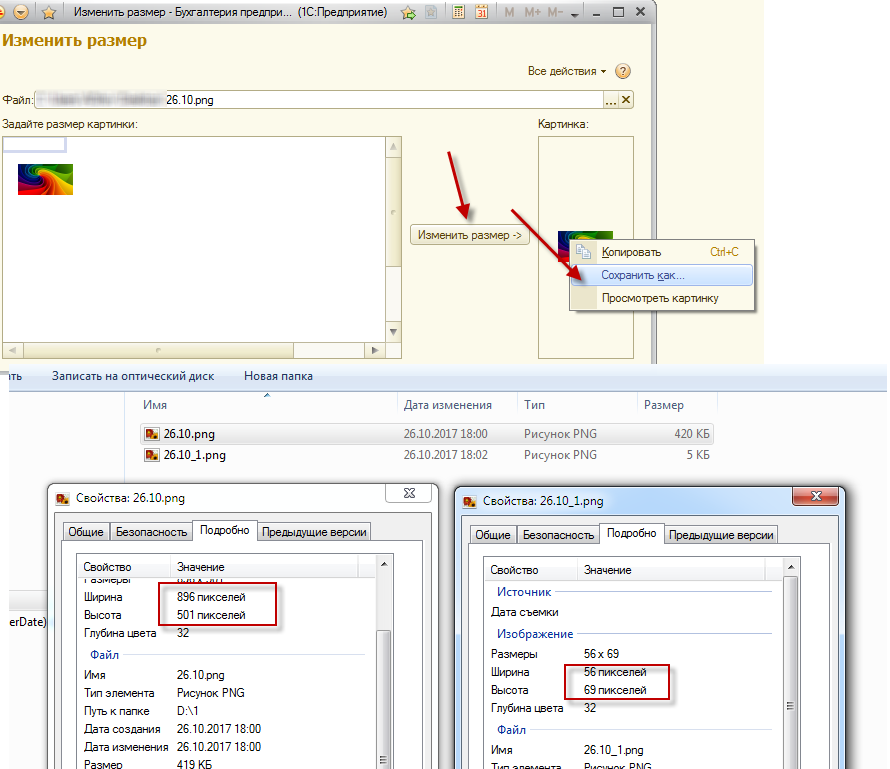Open Подробно tab in 26.10.png properties
This screenshot has width=890, height=769.
coord(225,530)
